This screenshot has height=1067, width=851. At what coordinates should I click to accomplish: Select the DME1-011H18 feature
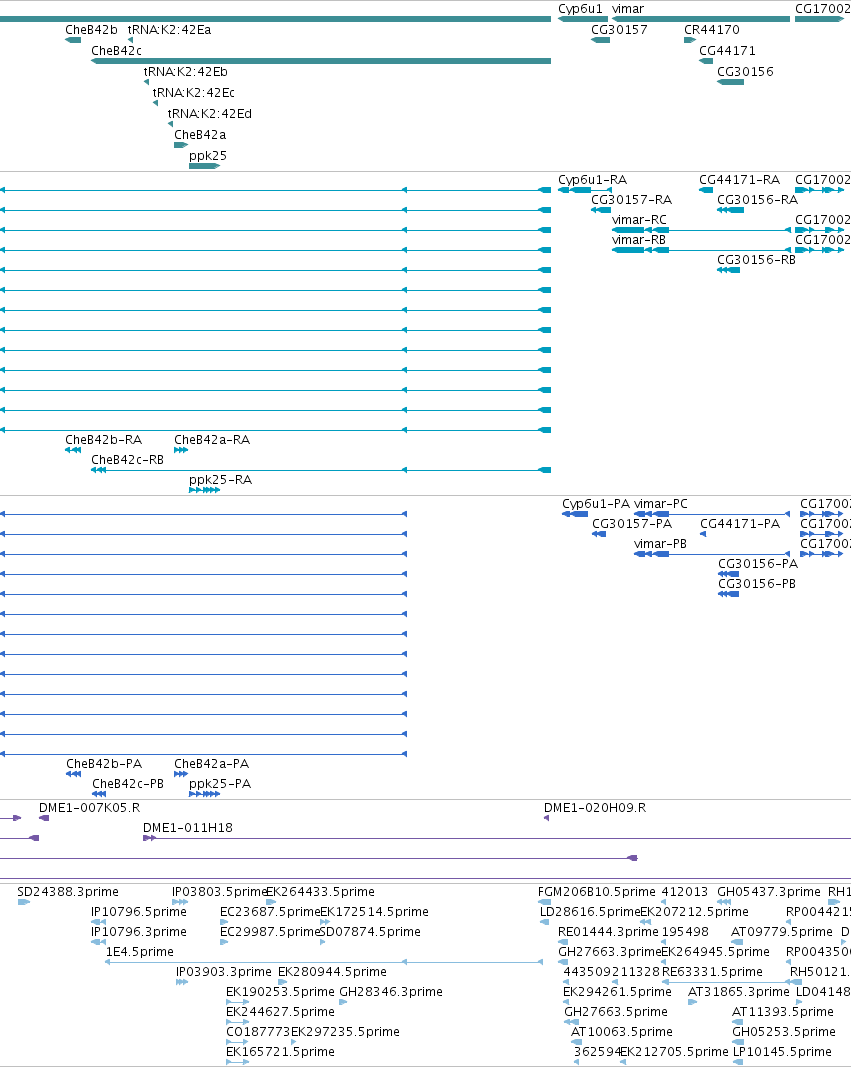point(497,838)
